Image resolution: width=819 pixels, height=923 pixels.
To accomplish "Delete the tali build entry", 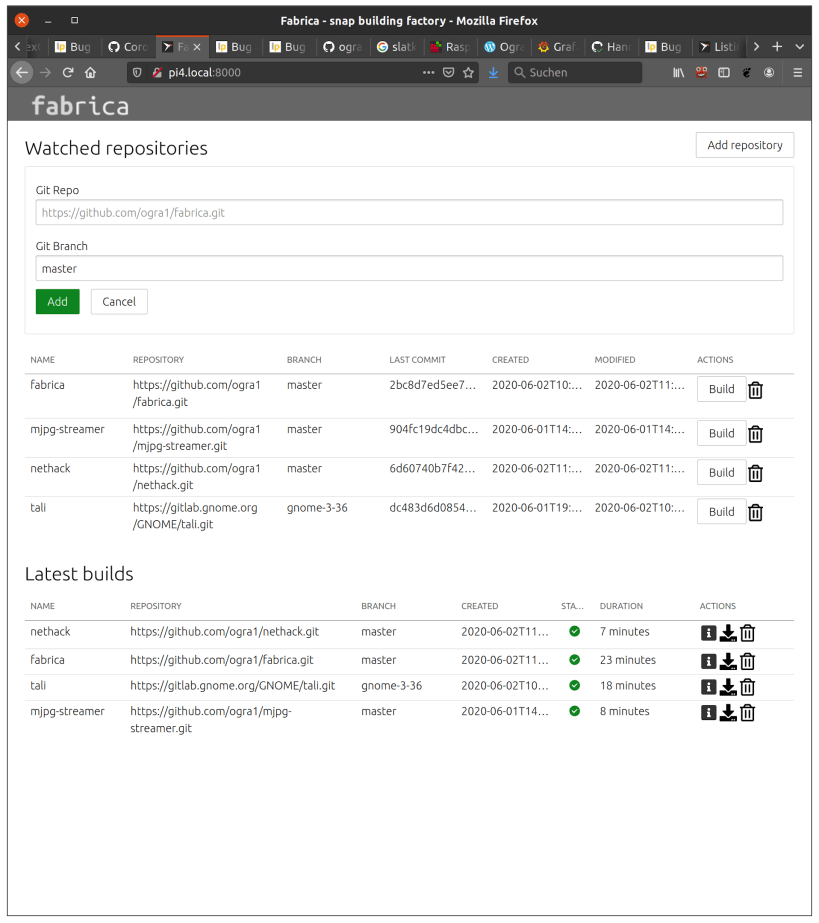I will click(747, 687).
